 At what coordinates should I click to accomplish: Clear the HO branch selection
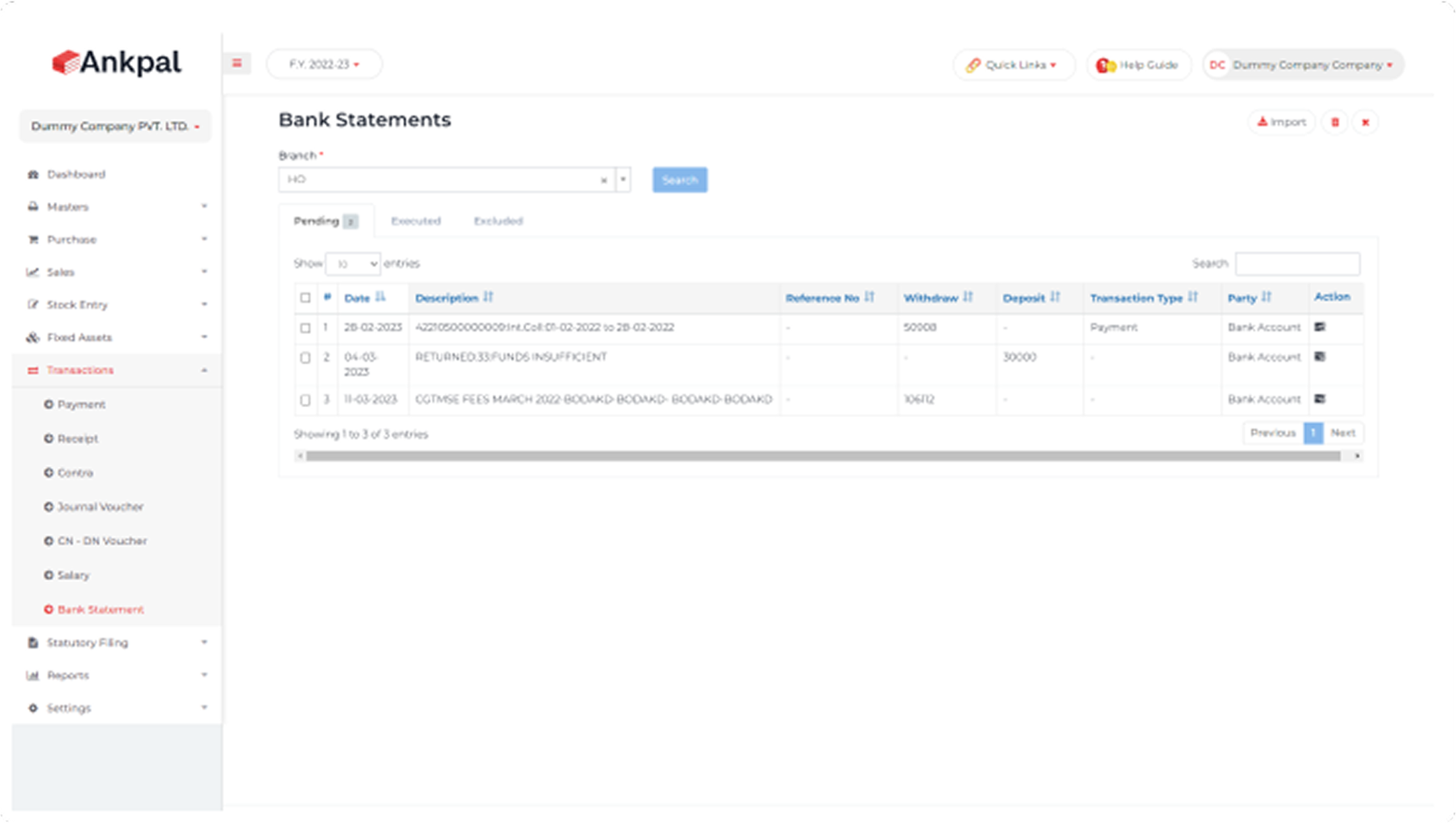603,180
